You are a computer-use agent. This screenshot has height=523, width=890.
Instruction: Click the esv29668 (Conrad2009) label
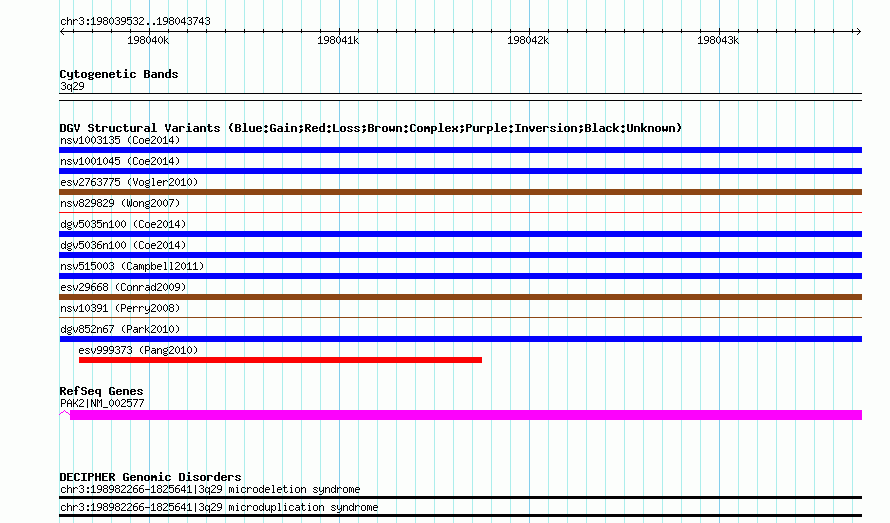[123, 287]
